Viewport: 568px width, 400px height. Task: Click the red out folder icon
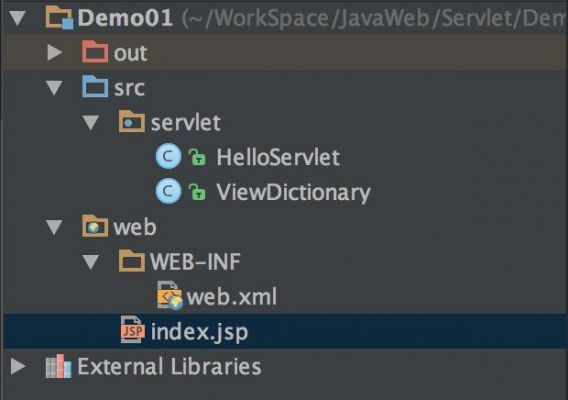coord(95,52)
